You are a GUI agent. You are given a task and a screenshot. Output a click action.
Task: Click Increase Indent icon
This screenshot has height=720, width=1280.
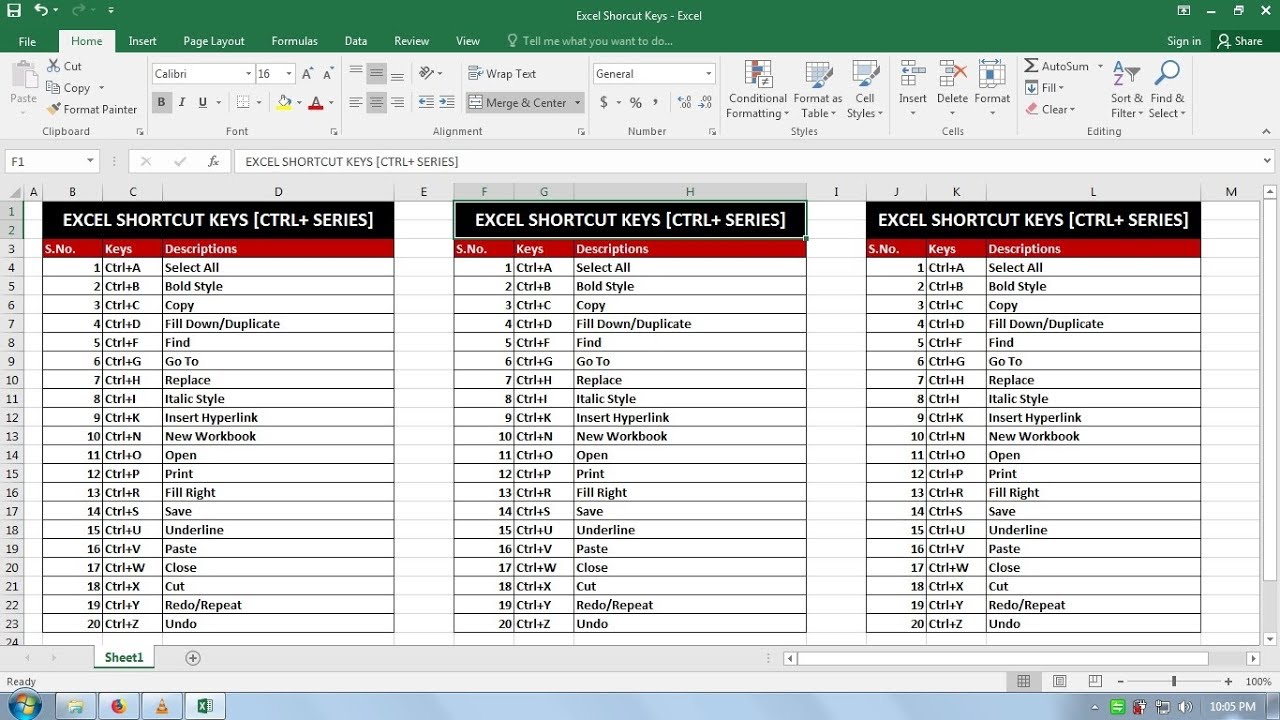pos(447,102)
